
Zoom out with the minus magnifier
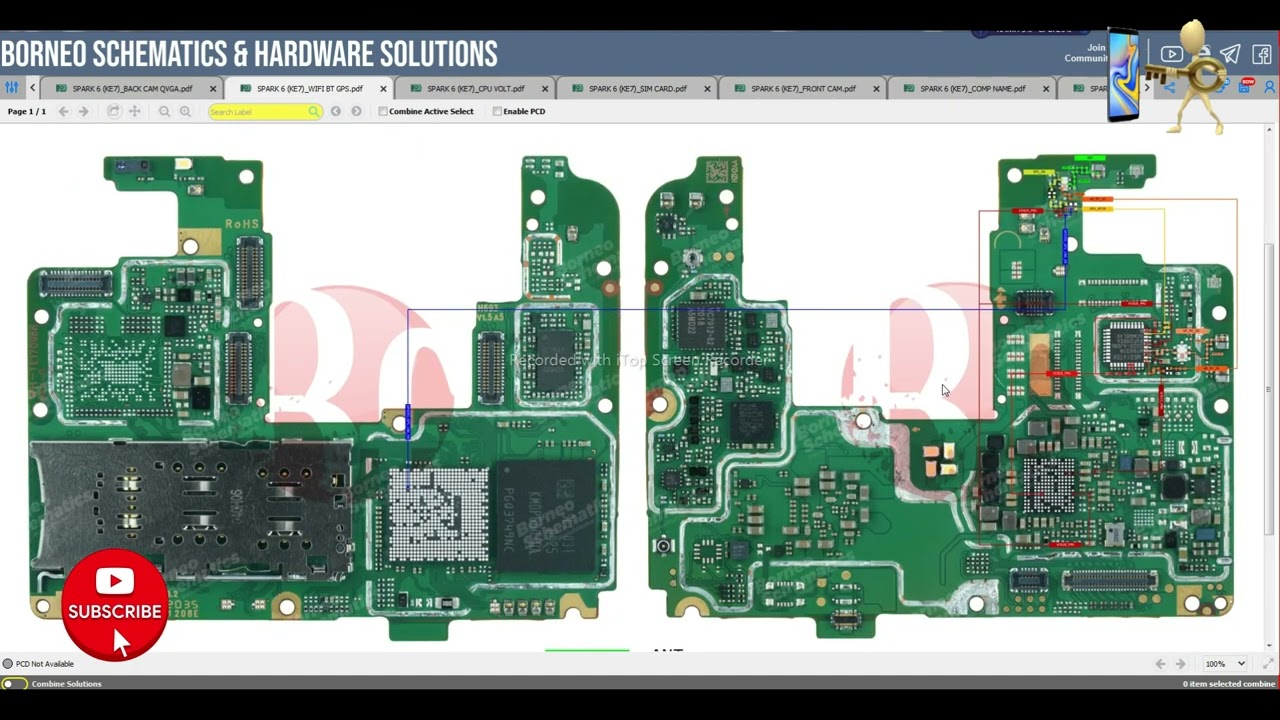pos(164,111)
